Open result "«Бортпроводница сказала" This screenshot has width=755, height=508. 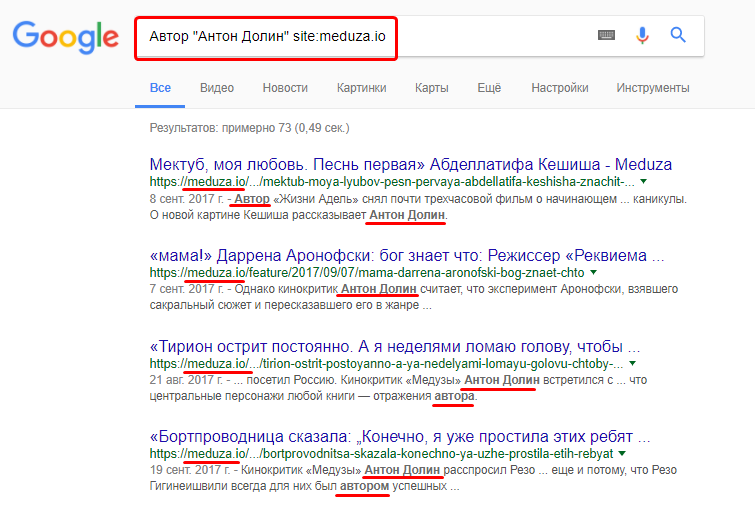point(400,437)
